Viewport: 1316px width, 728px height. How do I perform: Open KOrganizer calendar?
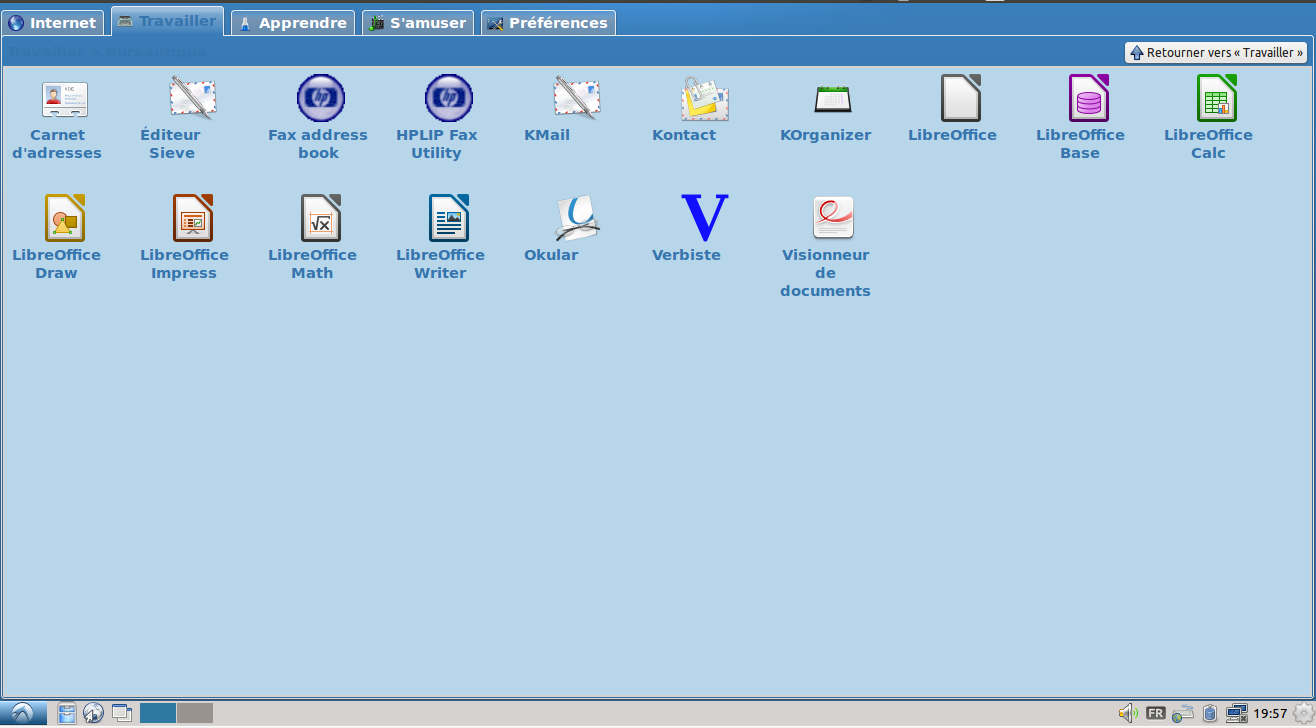[832, 100]
